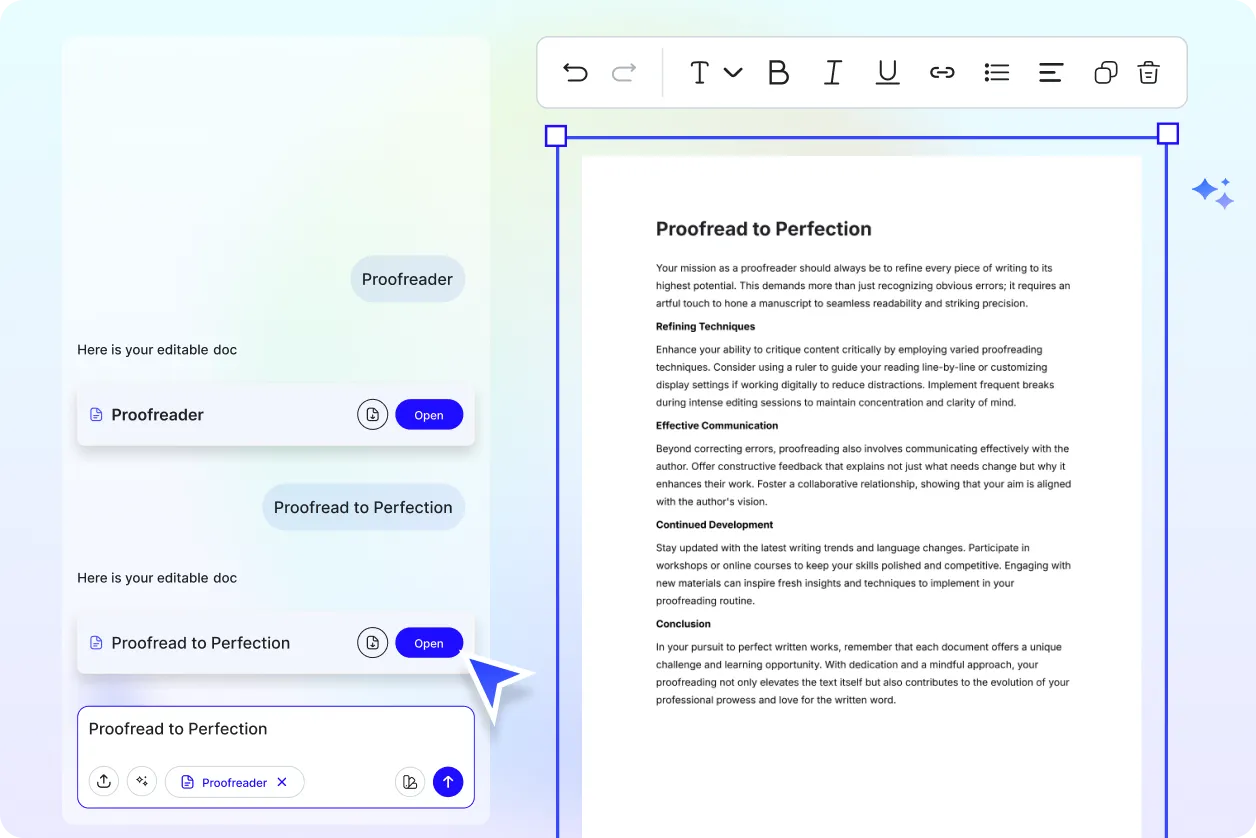The height and width of the screenshot is (838, 1256).
Task: Send the Proofread to Perfection prompt
Action: click(x=448, y=781)
